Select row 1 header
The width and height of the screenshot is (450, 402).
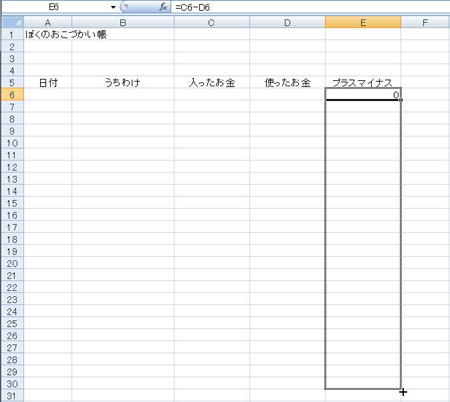tap(13, 34)
